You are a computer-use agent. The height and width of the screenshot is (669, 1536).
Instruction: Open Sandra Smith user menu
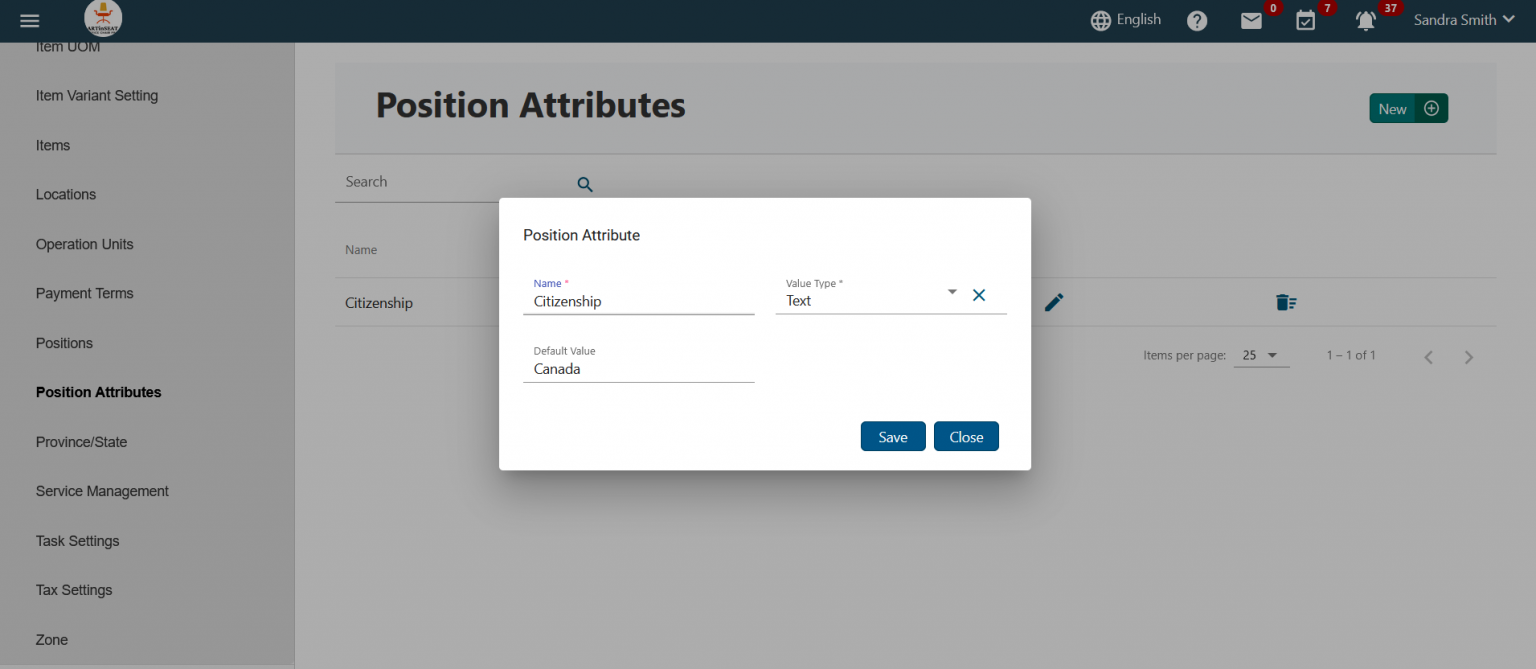1464,20
